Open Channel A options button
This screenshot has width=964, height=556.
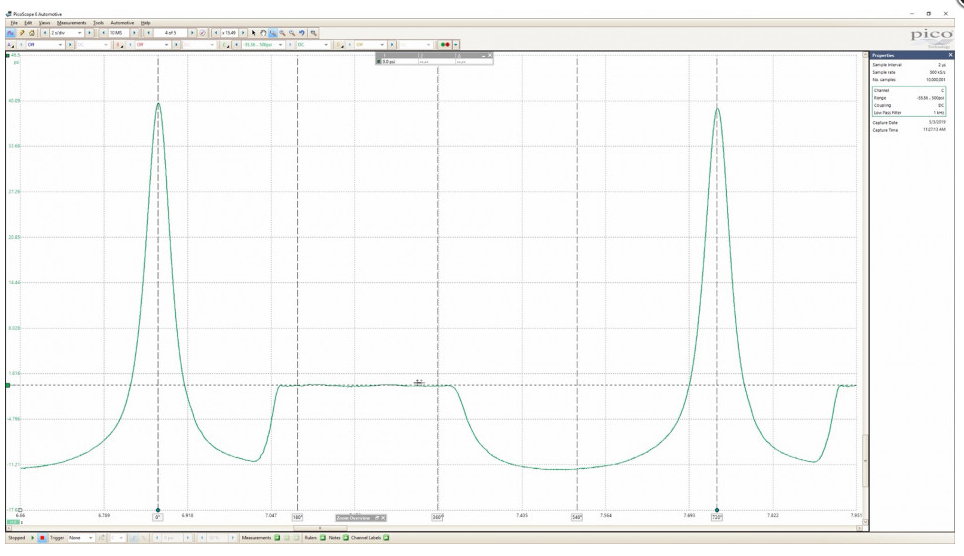[10, 44]
